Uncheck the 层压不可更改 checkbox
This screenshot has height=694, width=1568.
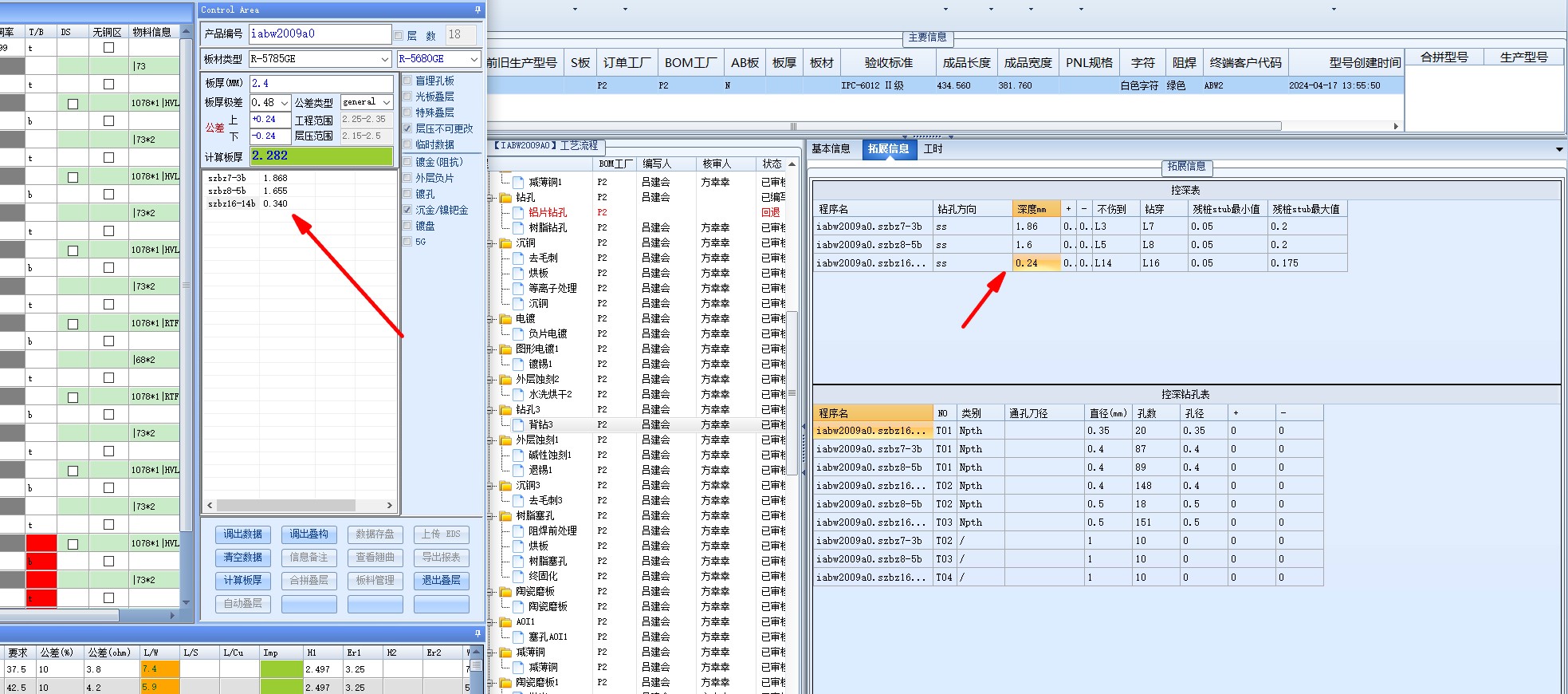[x=408, y=128]
